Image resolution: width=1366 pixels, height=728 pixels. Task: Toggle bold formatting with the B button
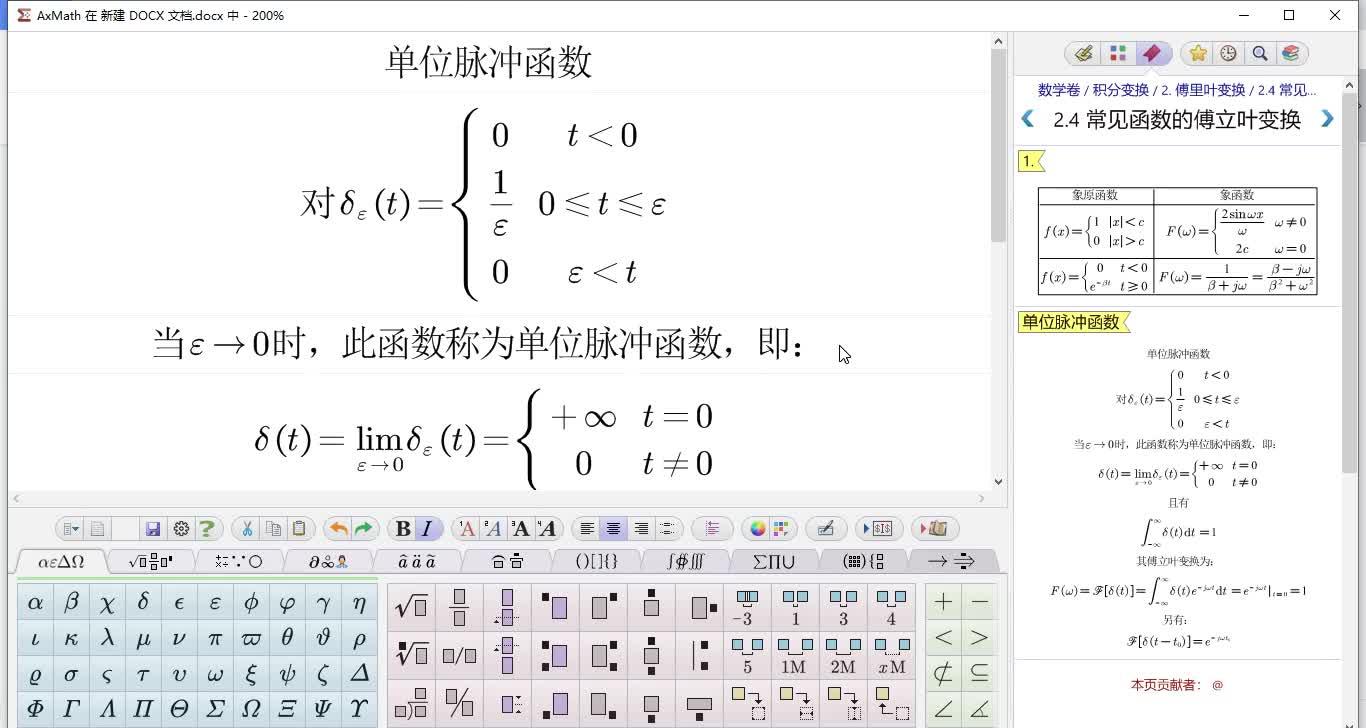click(401, 528)
